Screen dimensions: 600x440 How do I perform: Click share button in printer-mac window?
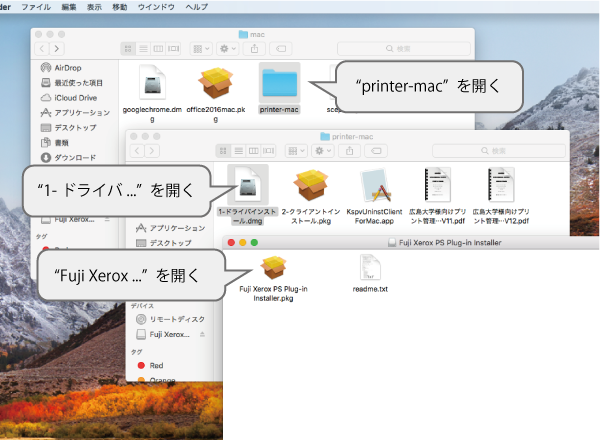(350, 151)
